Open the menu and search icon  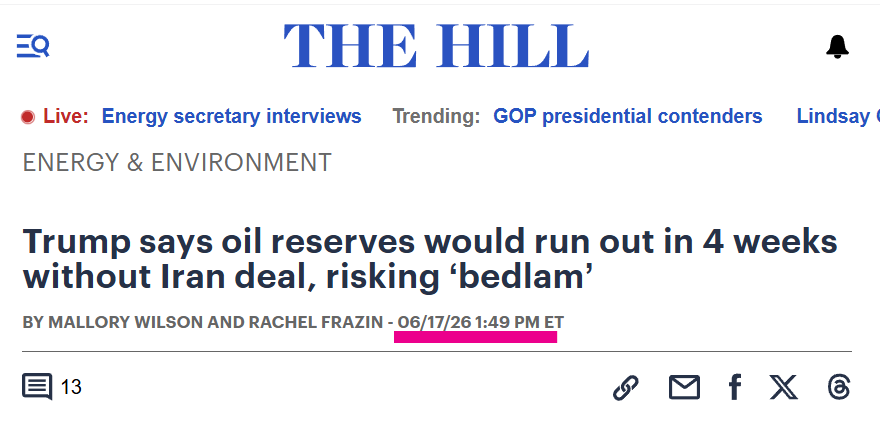pos(33,46)
